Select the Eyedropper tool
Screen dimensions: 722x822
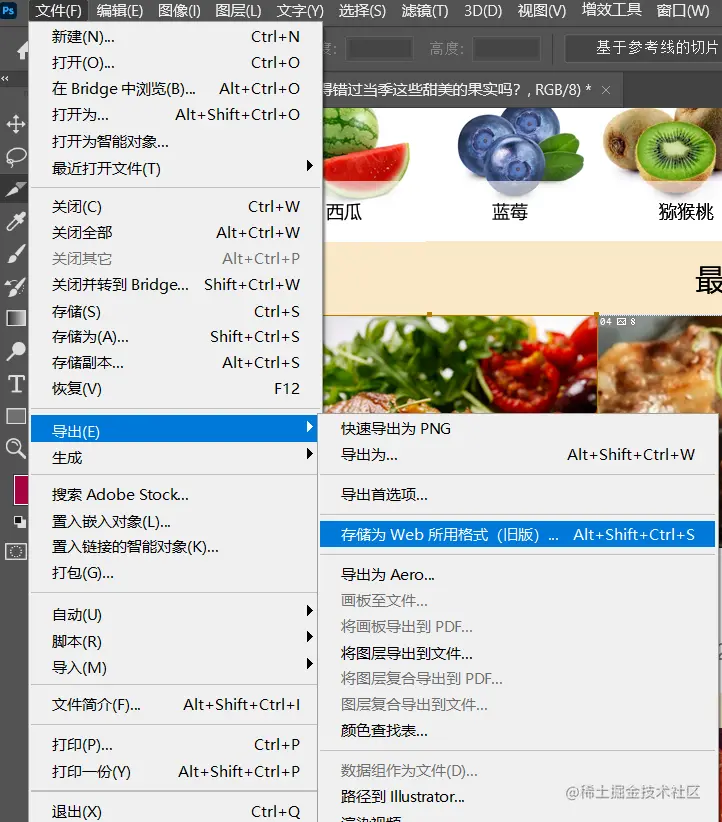coord(16,221)
